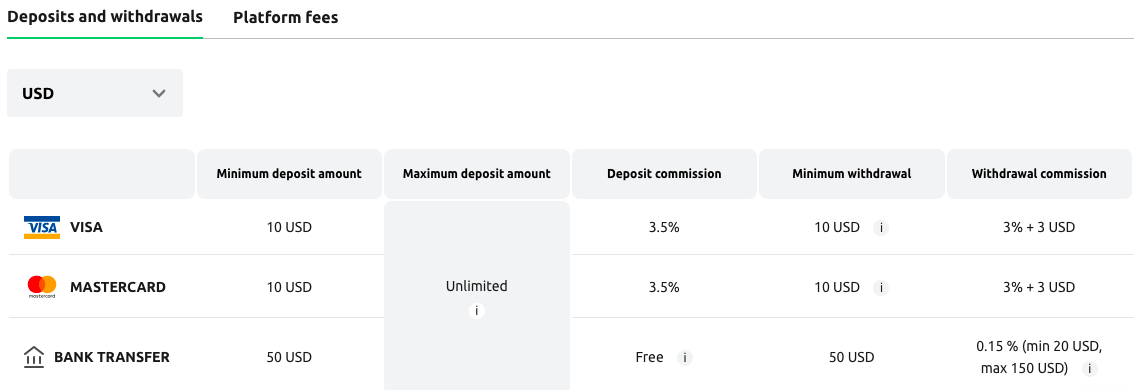Open info icon under Unlimited deposit amount

[x=476, y=311]
